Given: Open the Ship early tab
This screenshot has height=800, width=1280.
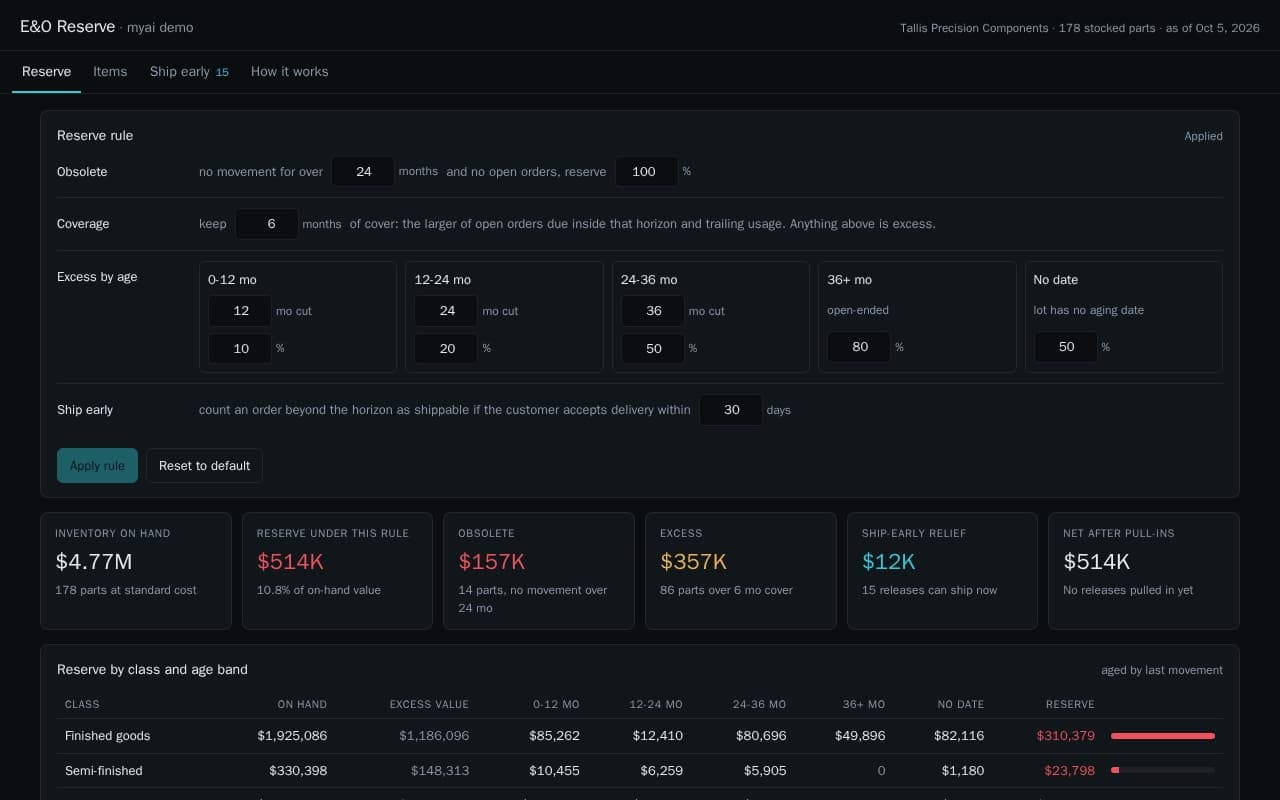Looking at the screenshot, I should point(189,72).
